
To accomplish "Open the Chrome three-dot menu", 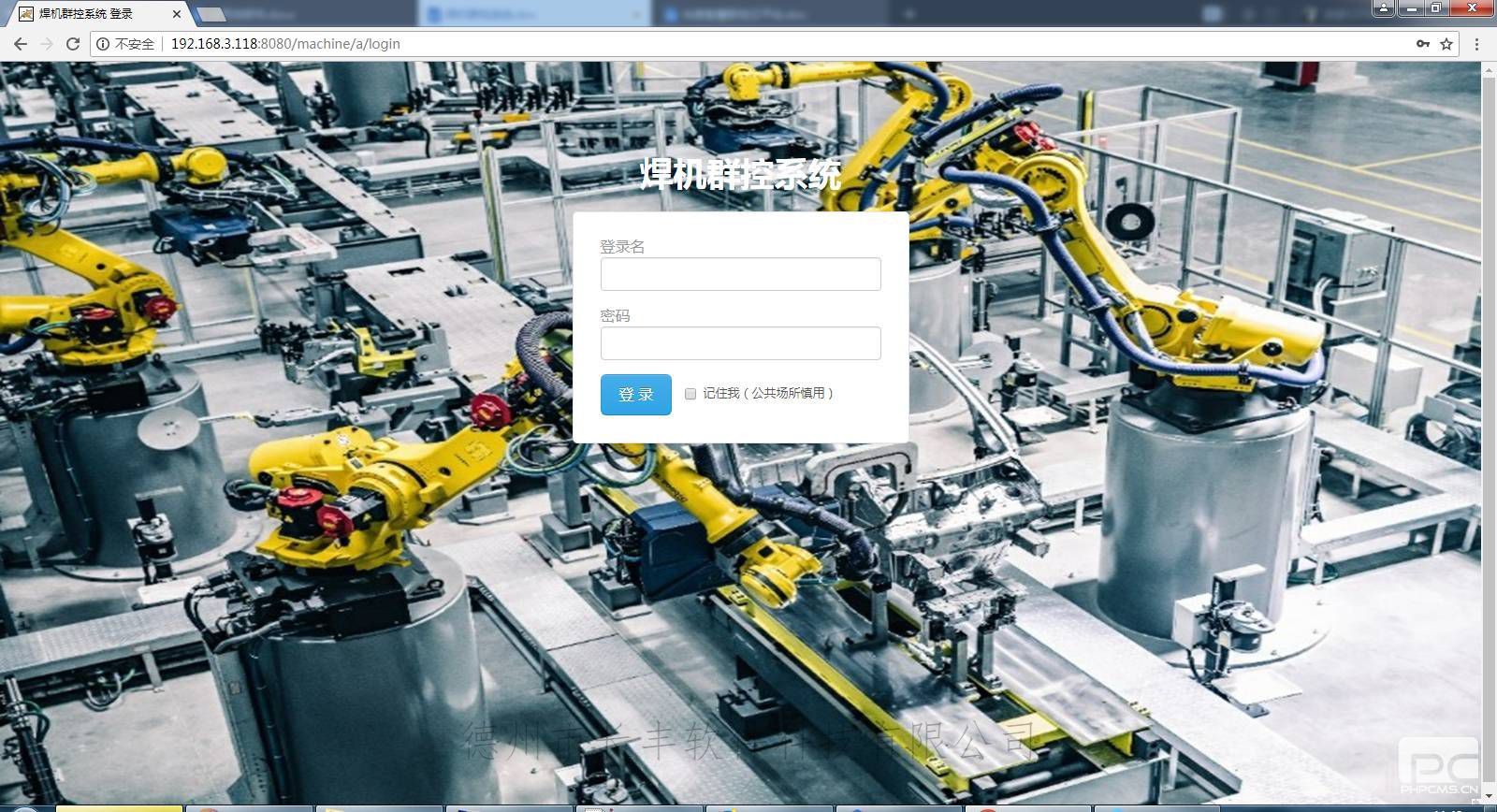I will [1476, 44].
